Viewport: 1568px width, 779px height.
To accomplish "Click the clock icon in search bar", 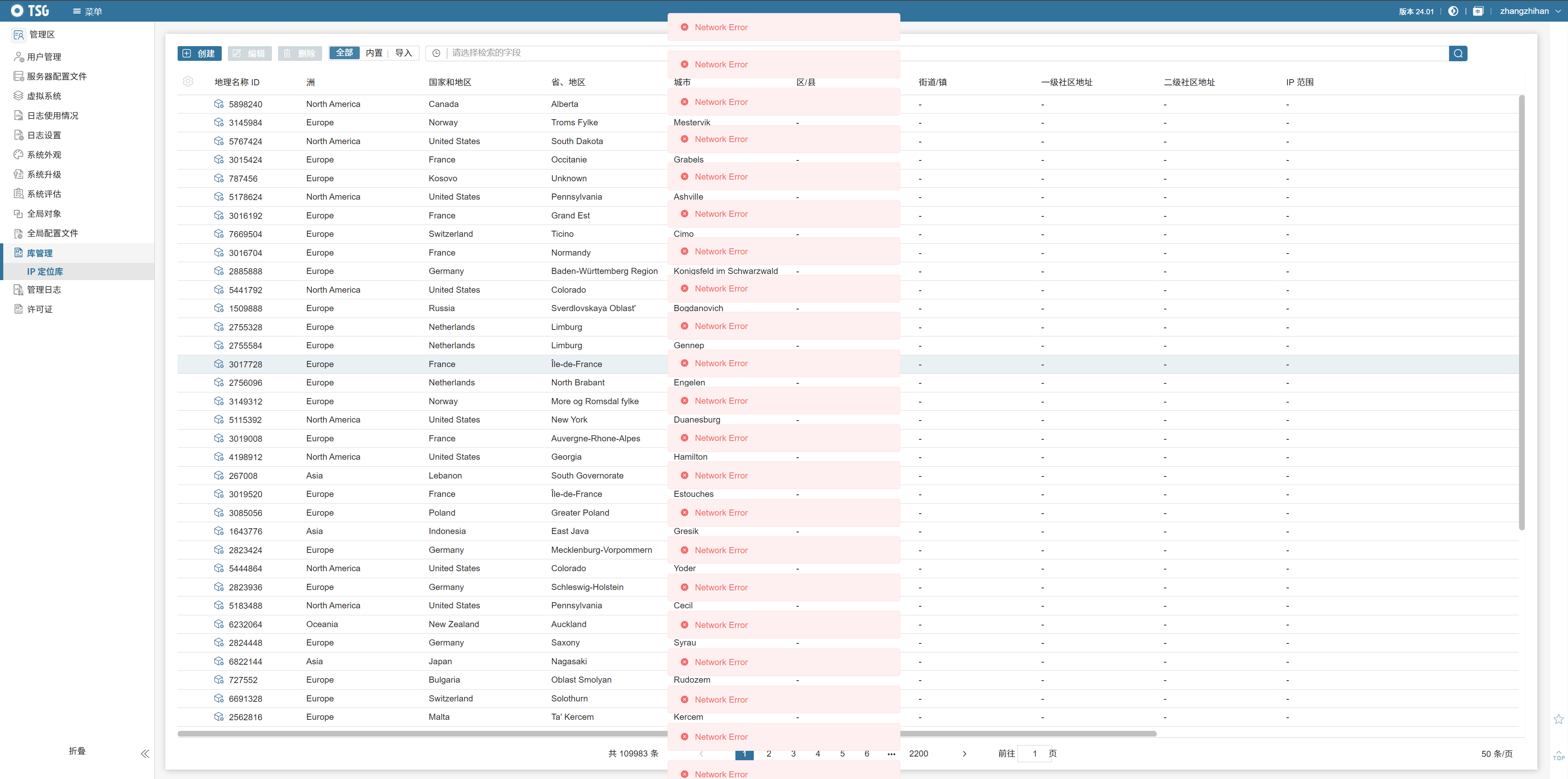I will pyautogui.click(x=436, y=53).
